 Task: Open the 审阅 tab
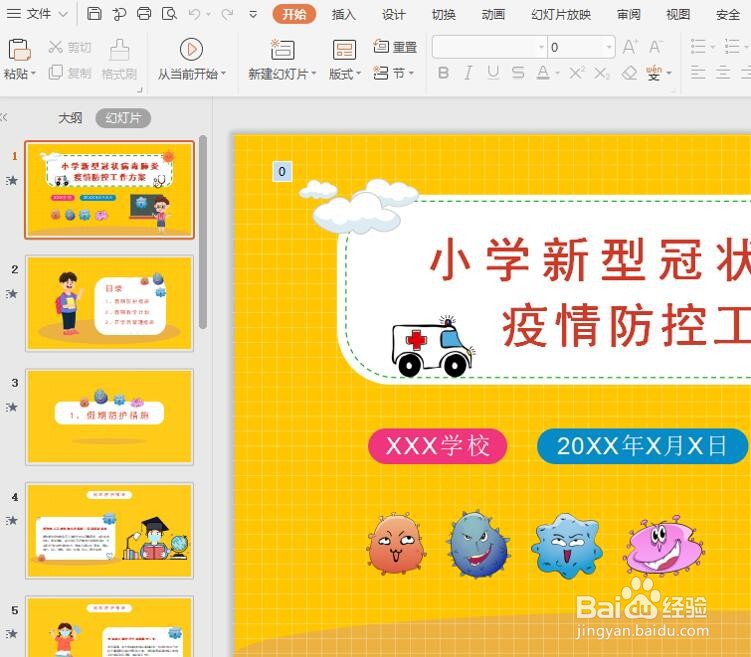(x=628, y=14)
